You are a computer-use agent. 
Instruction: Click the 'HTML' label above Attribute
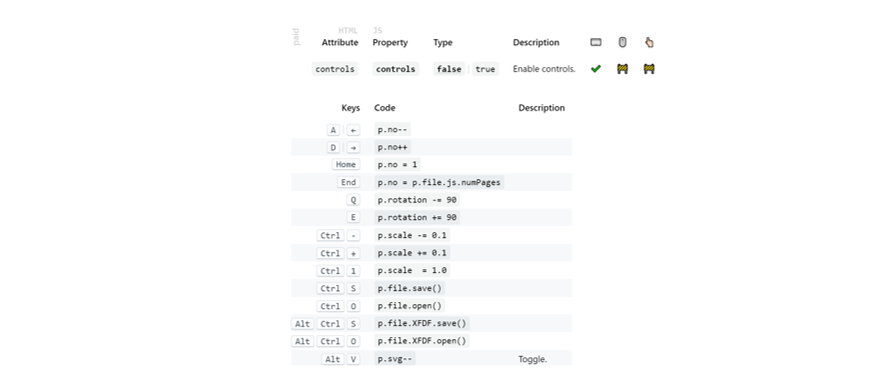click(x=348, y=31)
